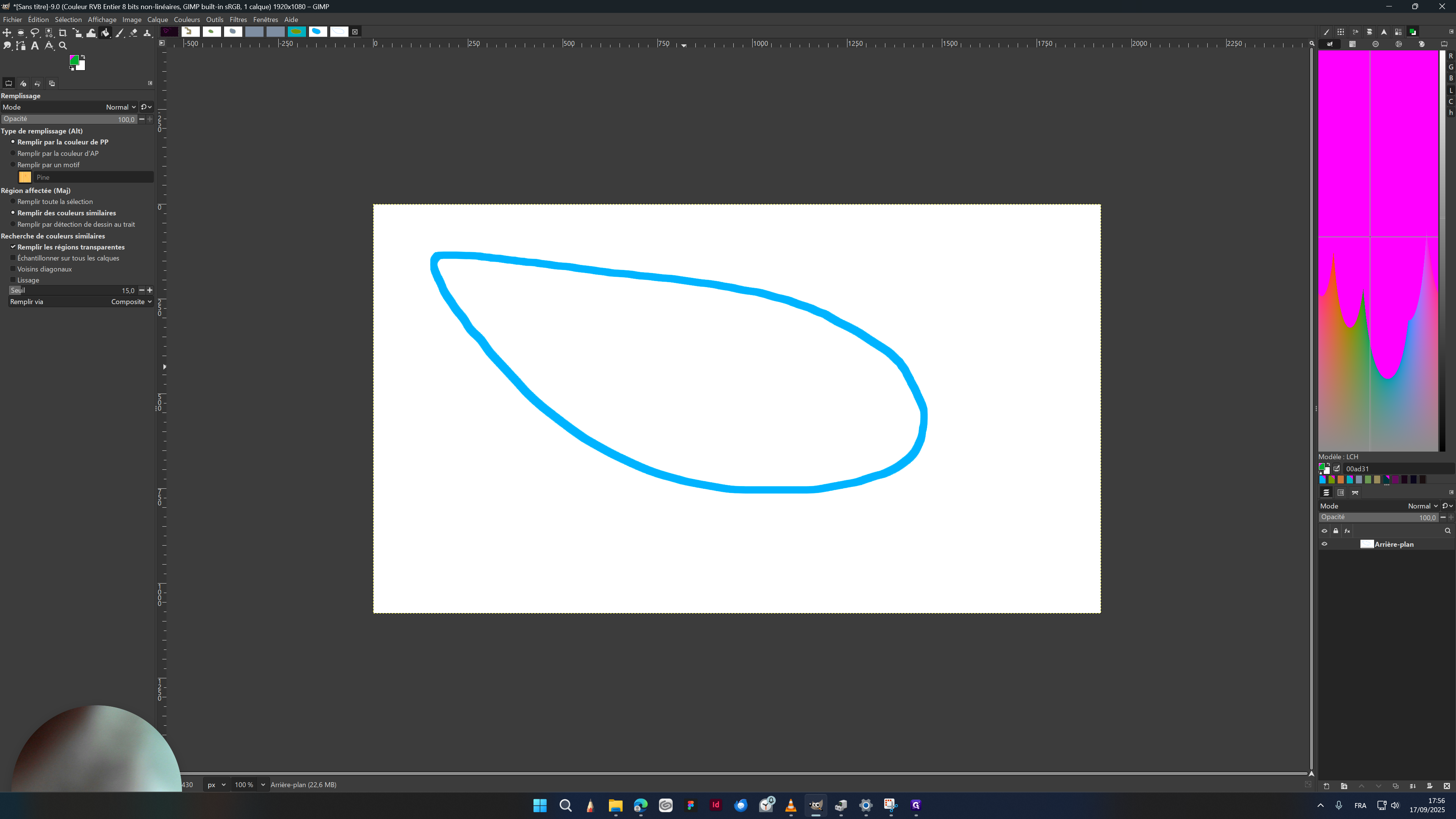Select the Paintbrush tool
The width and height of the screenshot is (1456, 819).
pos(120,33)
